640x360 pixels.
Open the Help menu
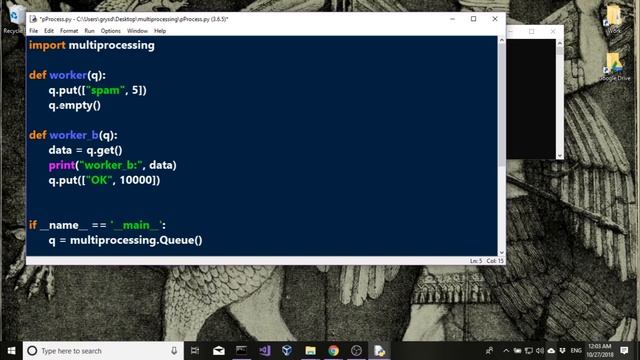(x=160, y=31)
